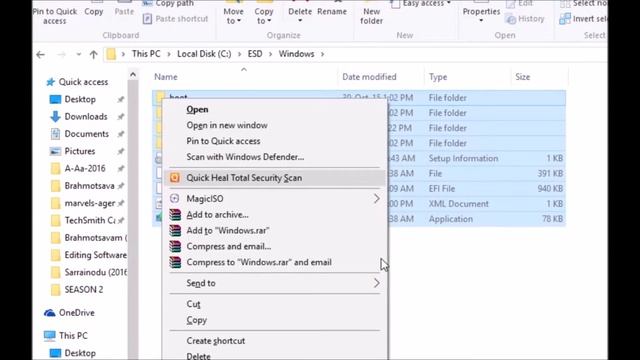Viewport: 640px width, 360px height.
Task: Click WinRAR icon beside Add to archive
Action: (175, 215)
